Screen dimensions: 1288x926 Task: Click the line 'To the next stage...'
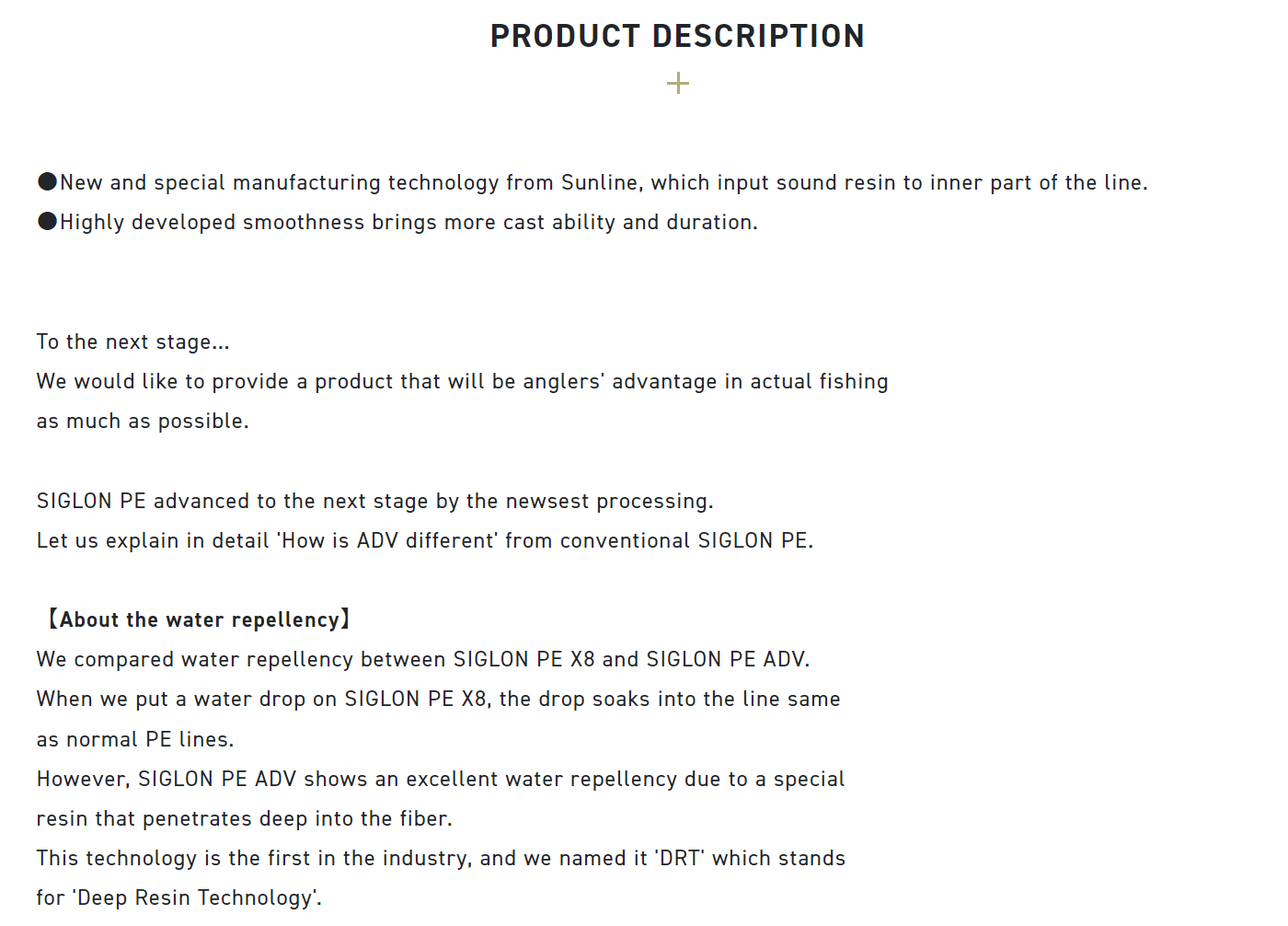(x=133, y=341)
